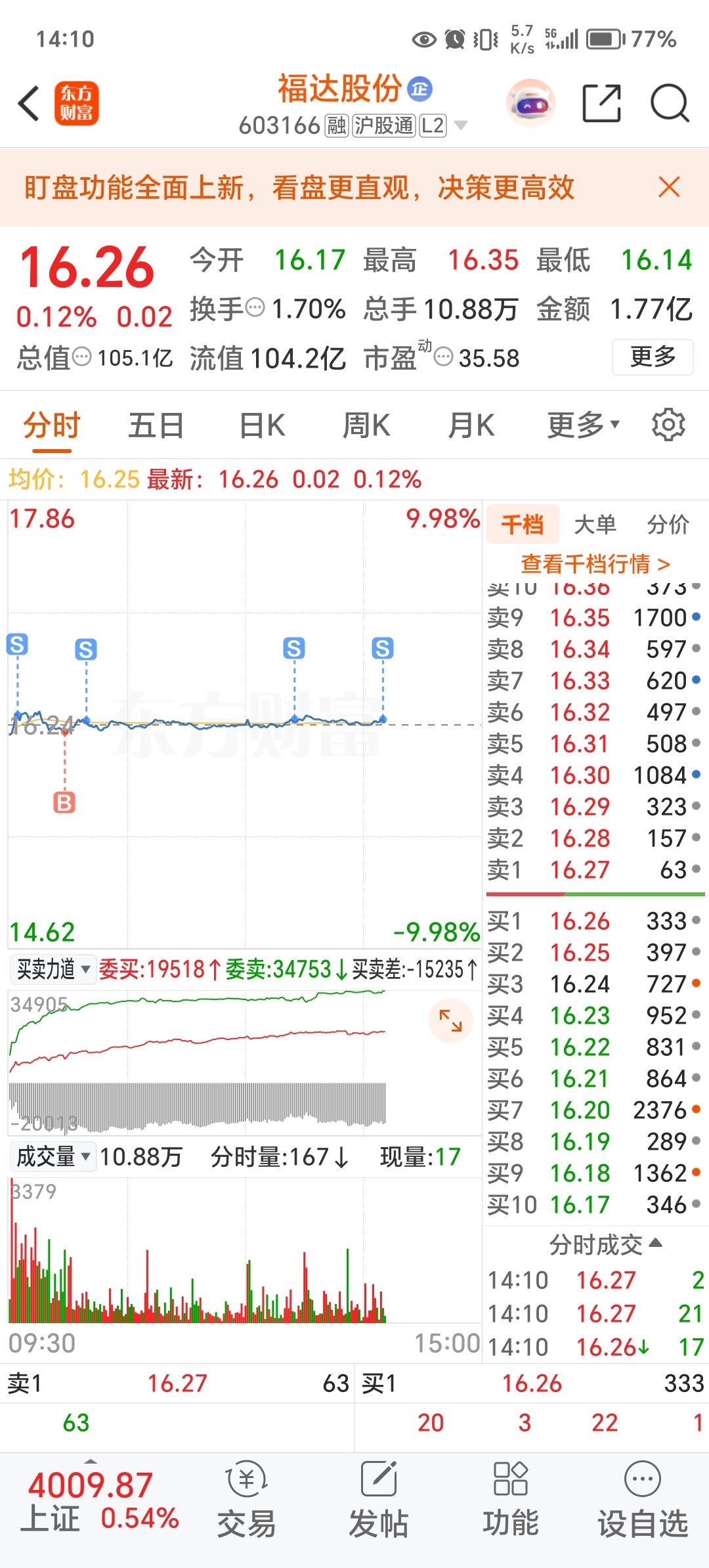This screenshot has height=1568, width=709.
Task: Tap 设自选 add-to-watchlist icon
Action: (643, 1500)
